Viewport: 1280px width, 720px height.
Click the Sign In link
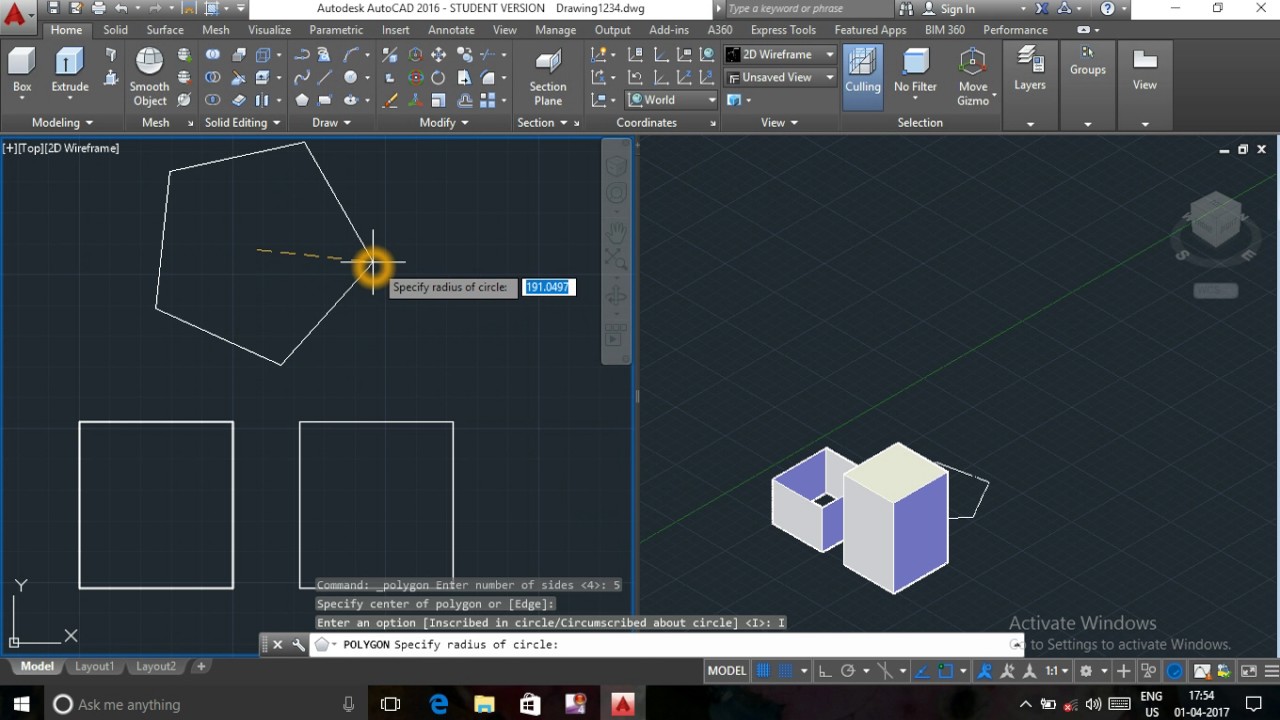click(957, 9)
